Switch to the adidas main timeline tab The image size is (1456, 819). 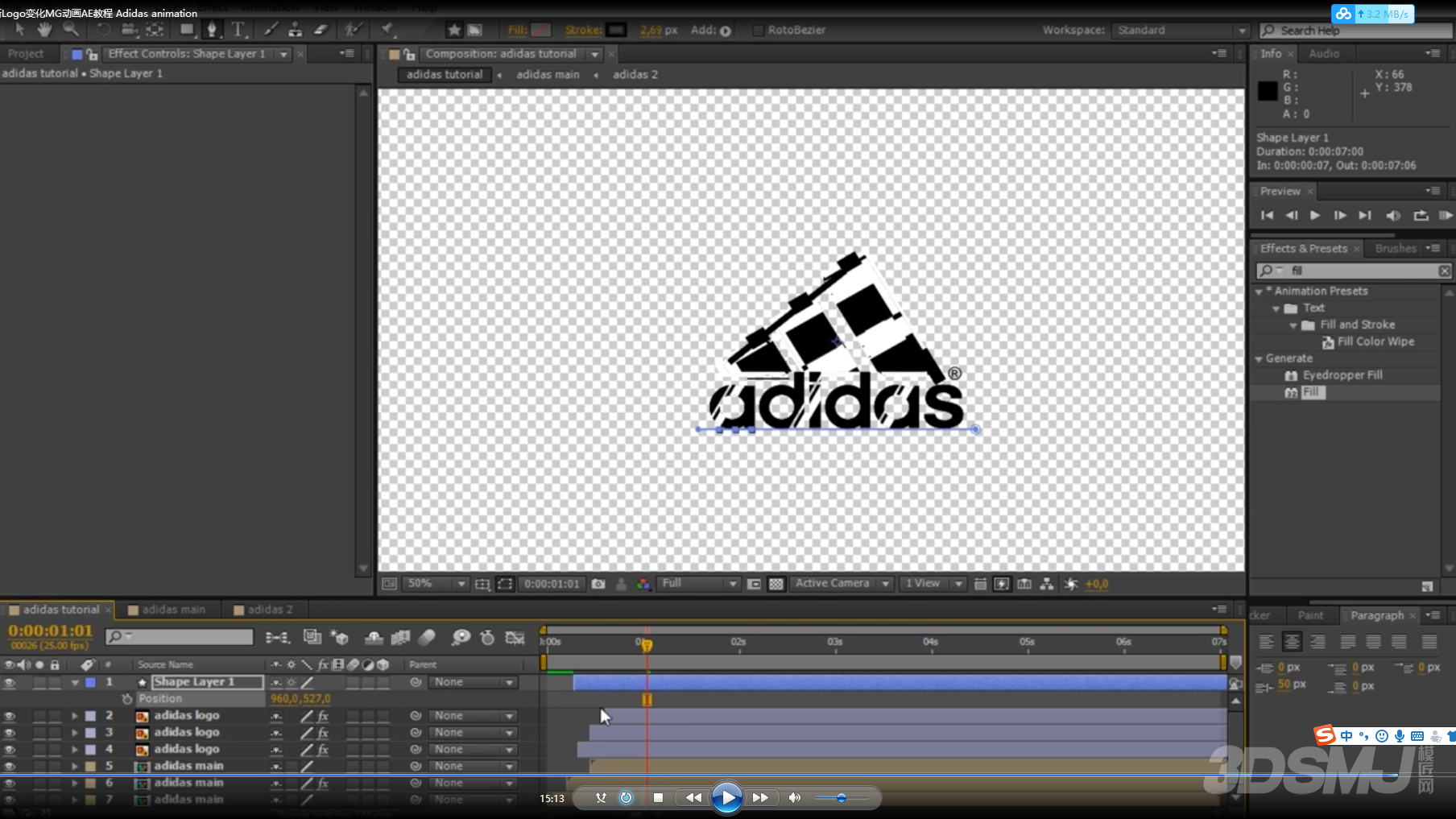[x=173, y=610]
